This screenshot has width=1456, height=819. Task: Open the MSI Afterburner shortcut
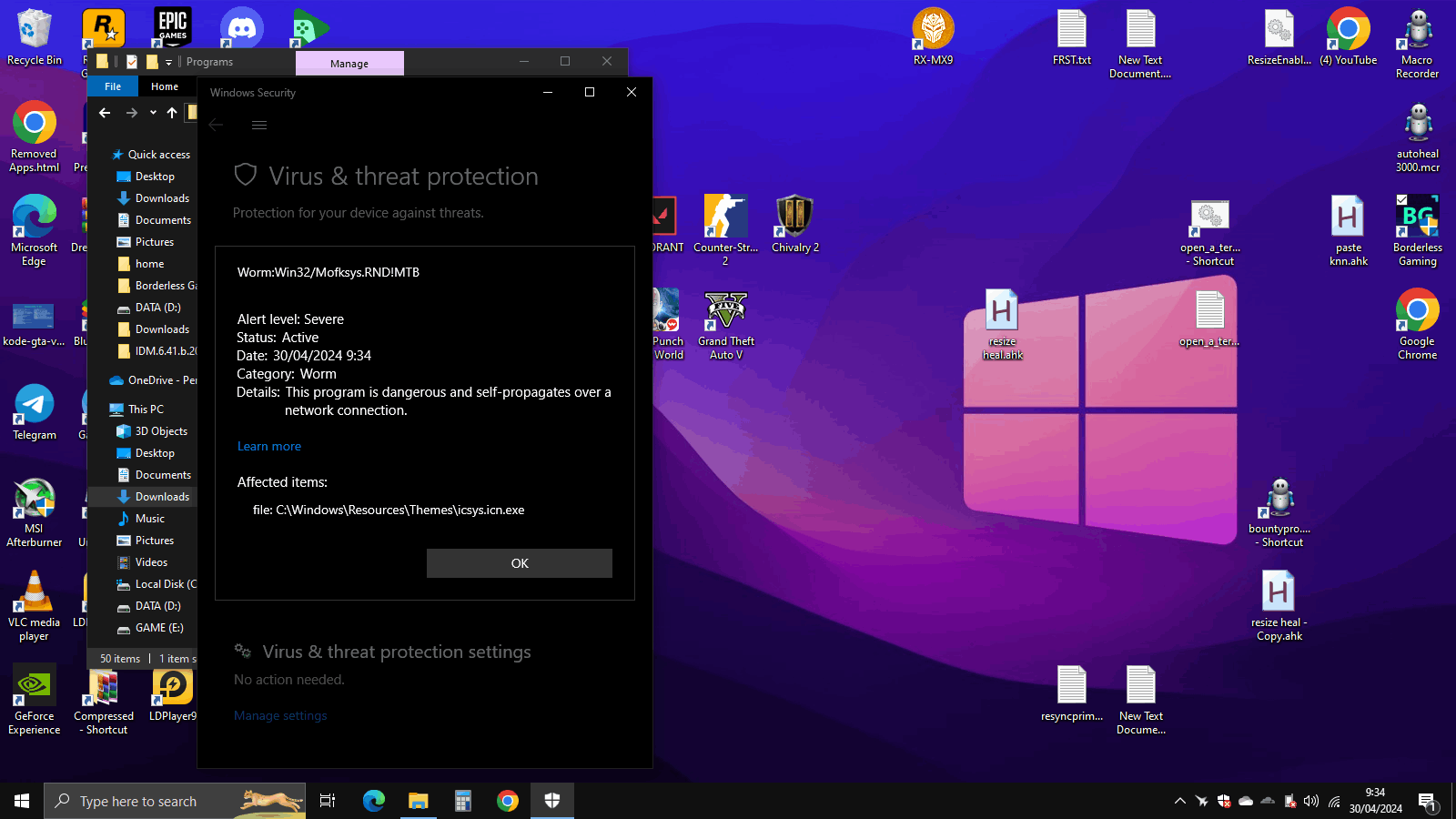coord(35,512)
